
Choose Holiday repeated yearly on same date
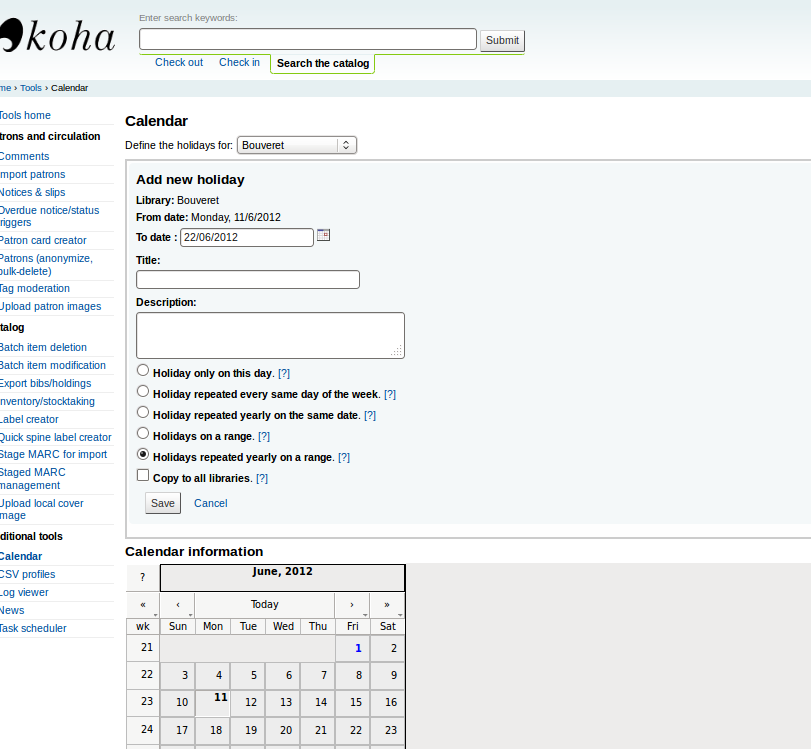point(143,412)
